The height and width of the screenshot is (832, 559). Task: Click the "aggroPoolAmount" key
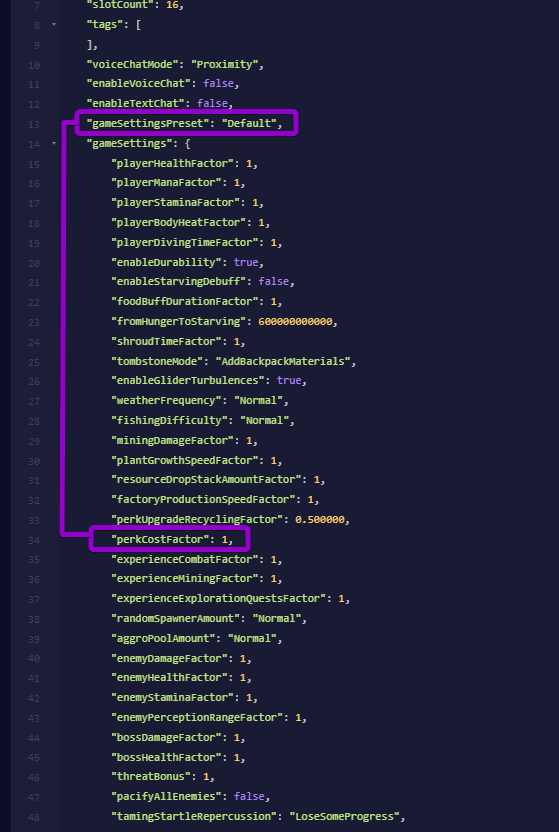163,638
